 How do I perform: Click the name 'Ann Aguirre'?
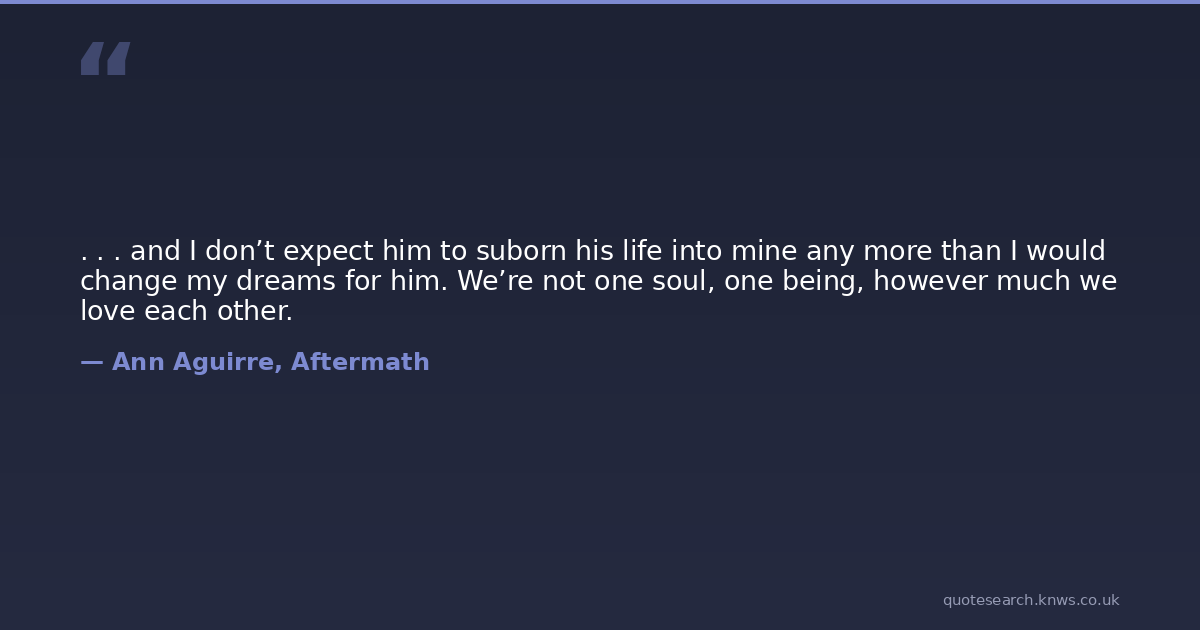193,363
